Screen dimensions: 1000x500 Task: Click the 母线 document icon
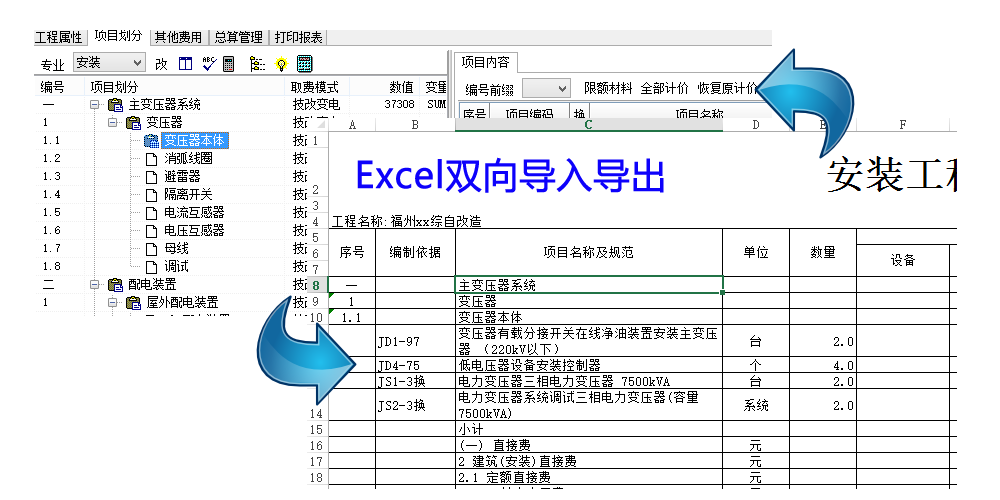click(151, 249)
